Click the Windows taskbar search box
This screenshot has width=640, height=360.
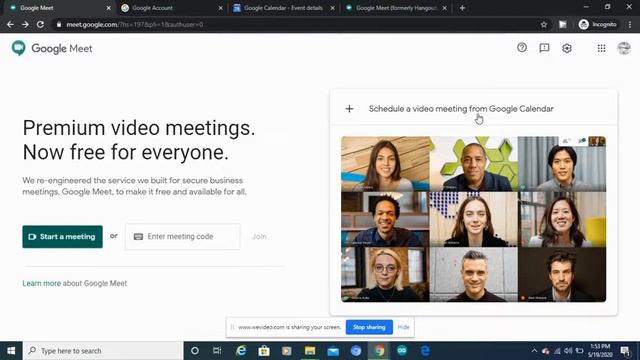click(x=103, y=351)
